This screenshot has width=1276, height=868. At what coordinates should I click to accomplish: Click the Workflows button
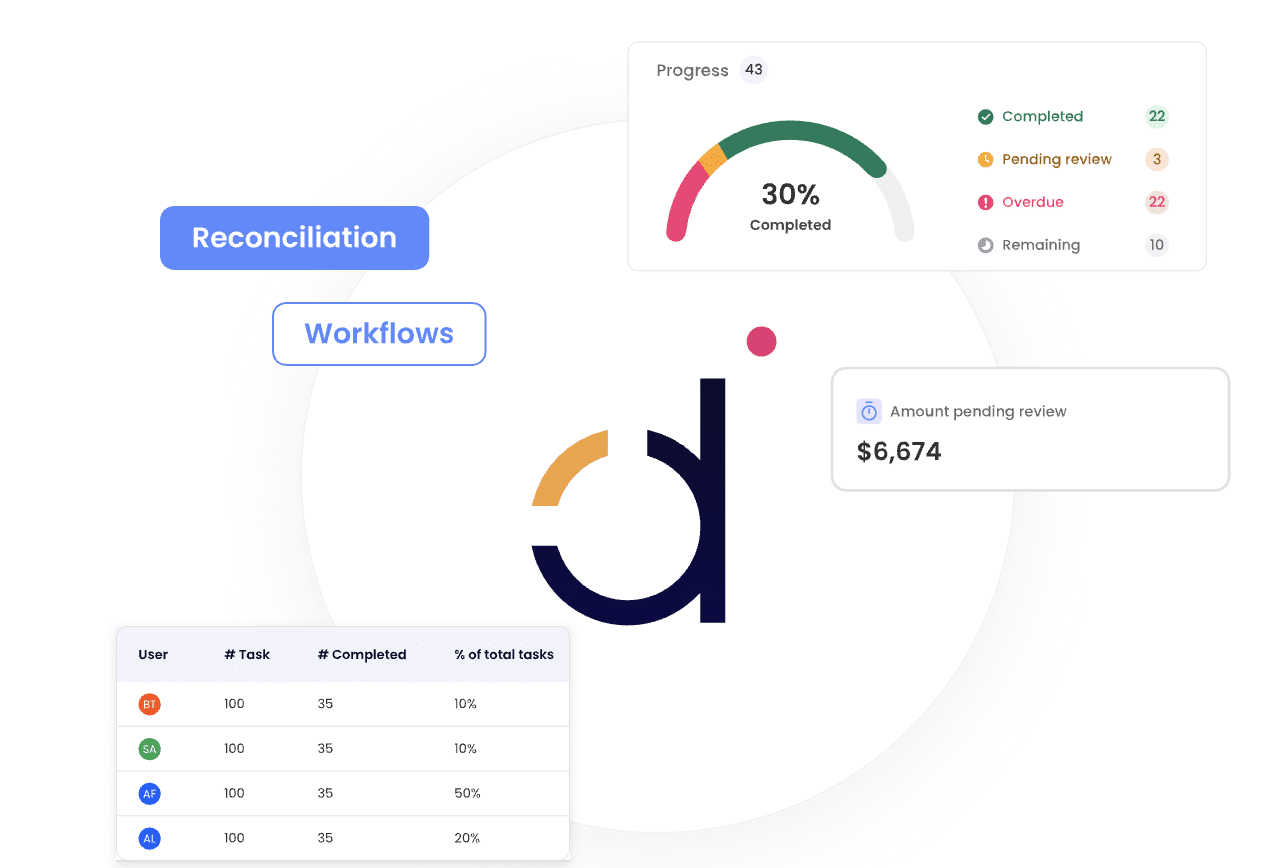coord(379,334)
